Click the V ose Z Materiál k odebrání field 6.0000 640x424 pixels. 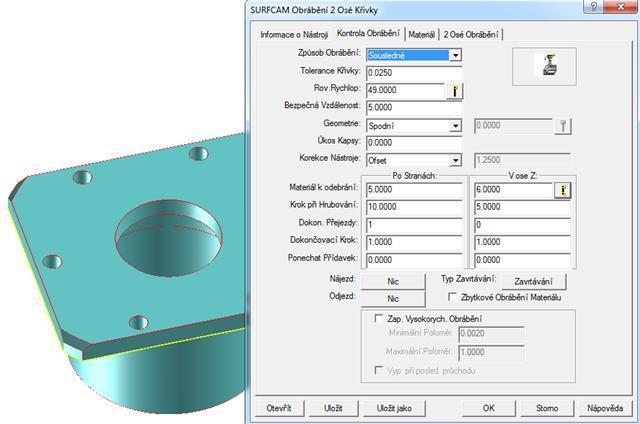click(x=513, y=189)
